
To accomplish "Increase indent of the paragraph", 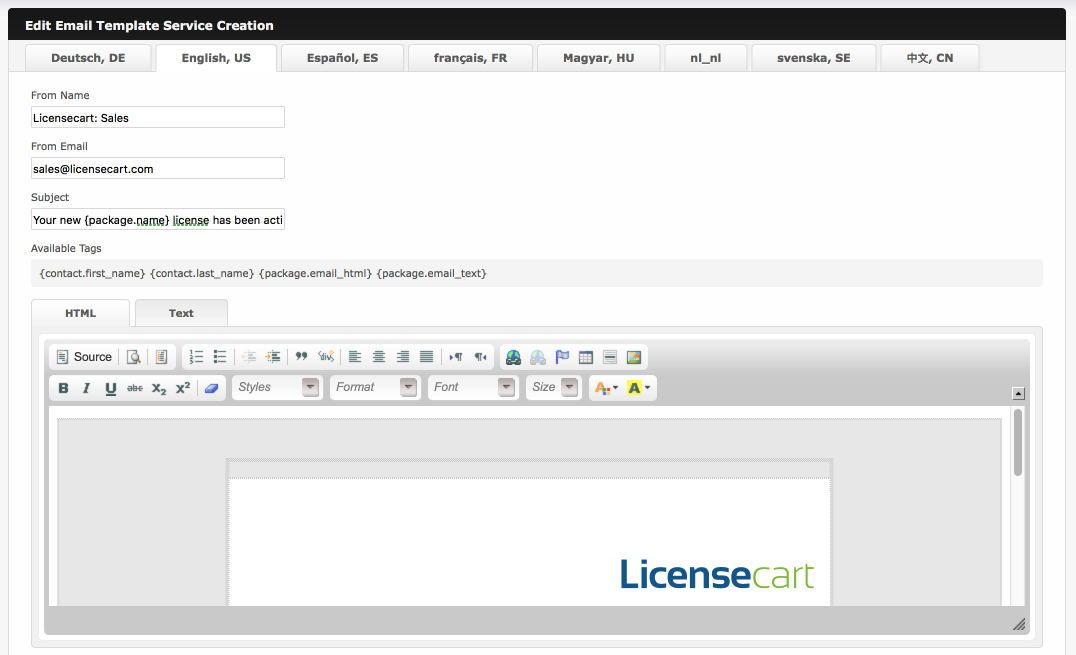I will (x=273, y=357).
